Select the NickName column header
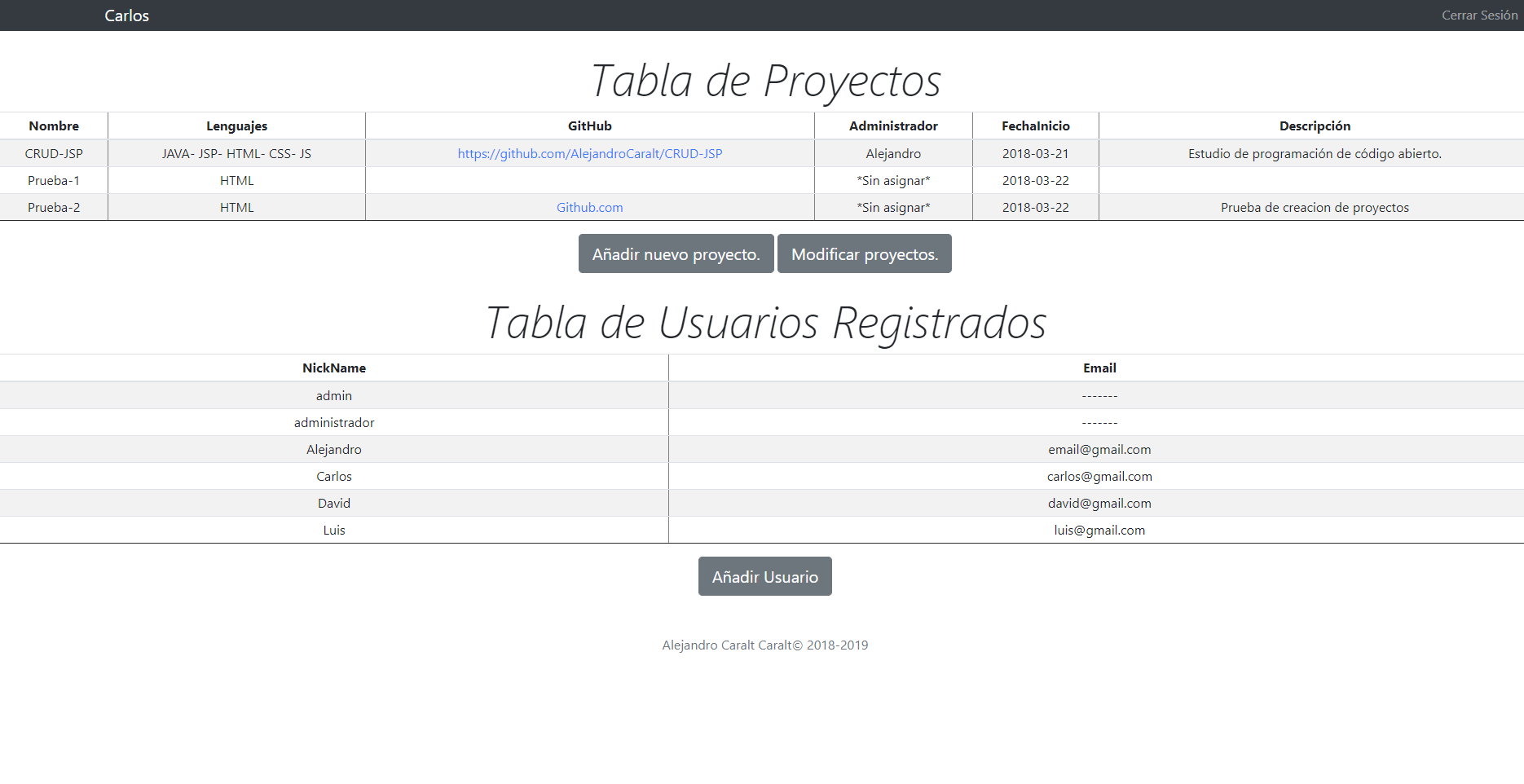The width and height of the screenshot is (1524, 784). point(334,368)
